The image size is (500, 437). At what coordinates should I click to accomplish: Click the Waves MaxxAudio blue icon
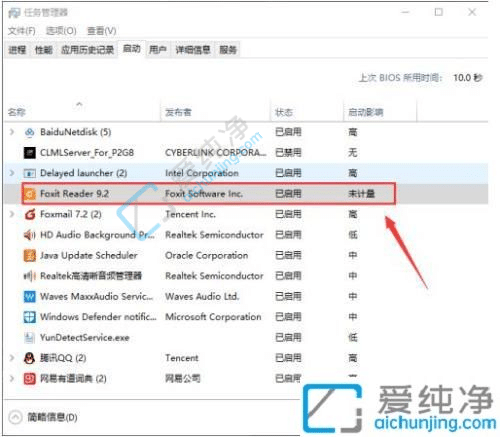tap(29, 296)
